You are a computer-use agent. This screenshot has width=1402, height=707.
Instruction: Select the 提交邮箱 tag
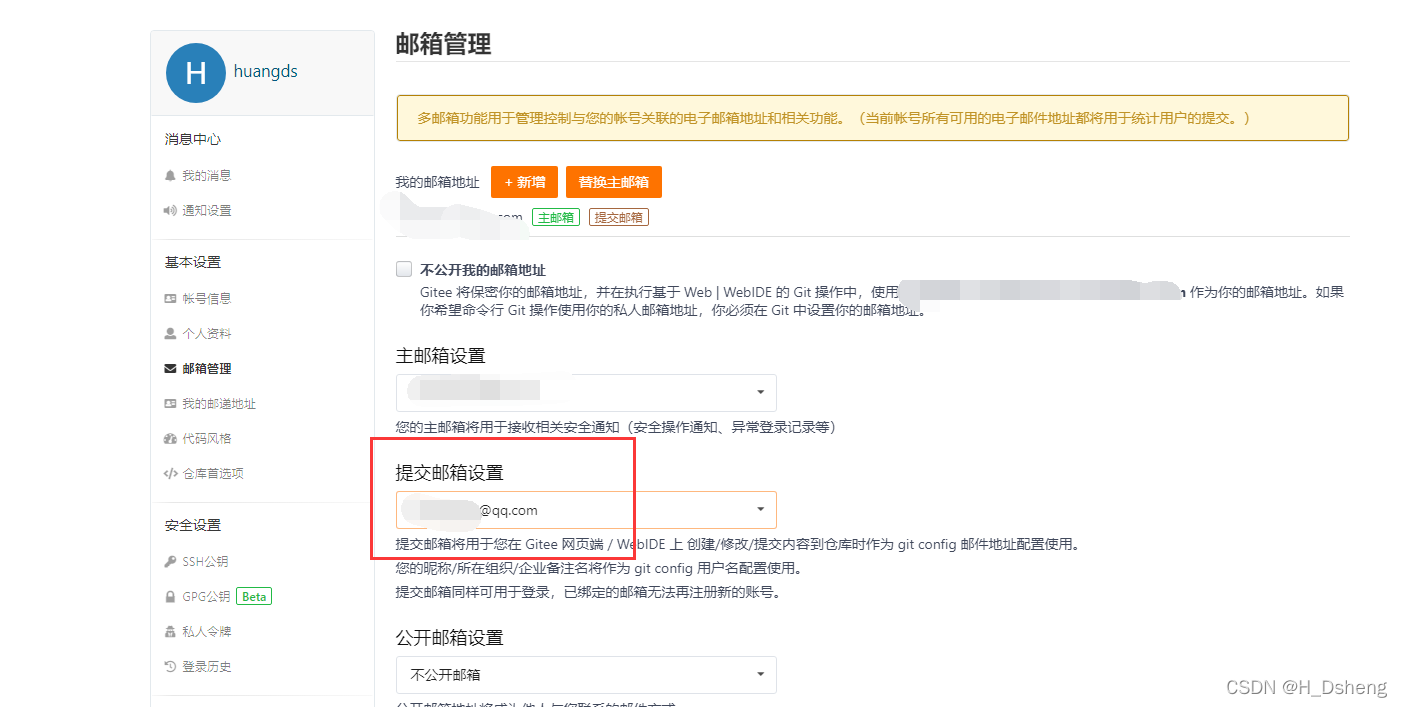[618, 216]
